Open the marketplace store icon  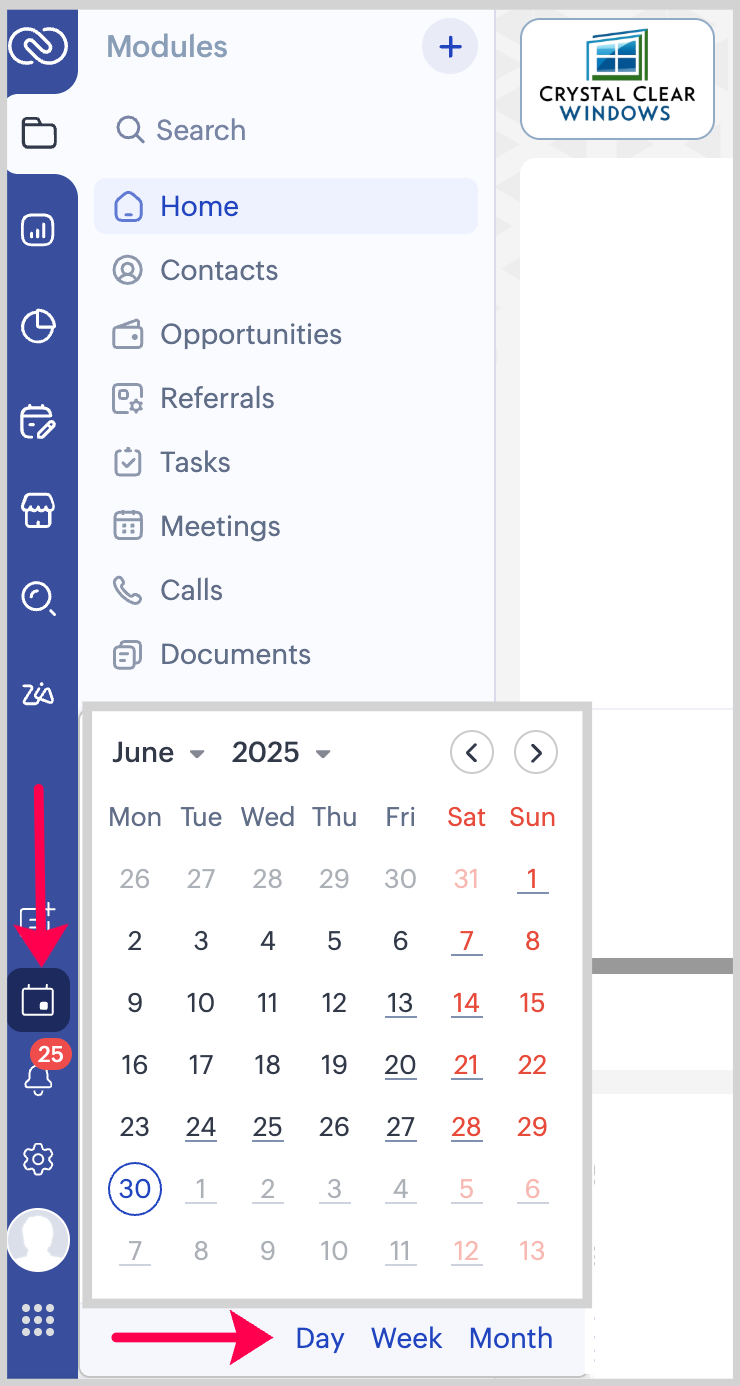click(38, 510)
